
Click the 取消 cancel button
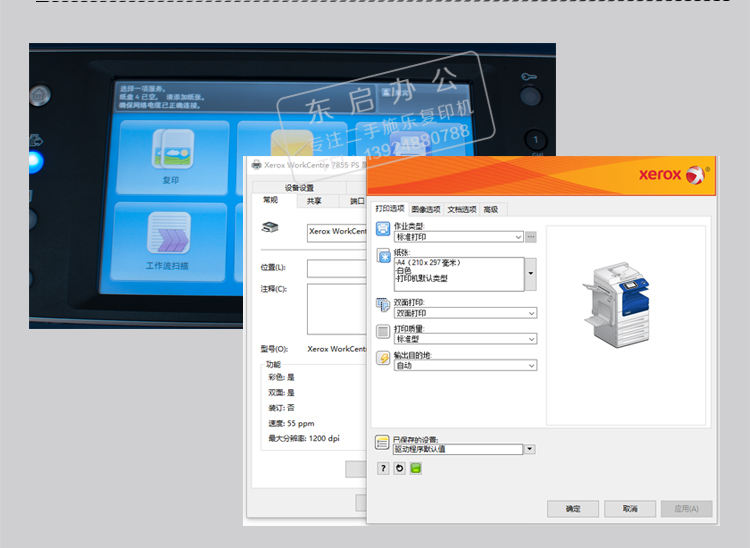click(x=630, y=509)
